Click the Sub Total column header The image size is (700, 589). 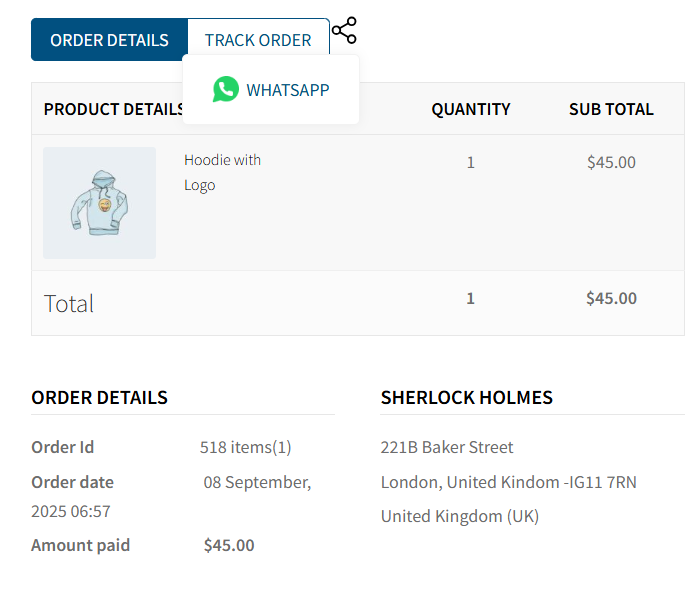pos(611,109)
